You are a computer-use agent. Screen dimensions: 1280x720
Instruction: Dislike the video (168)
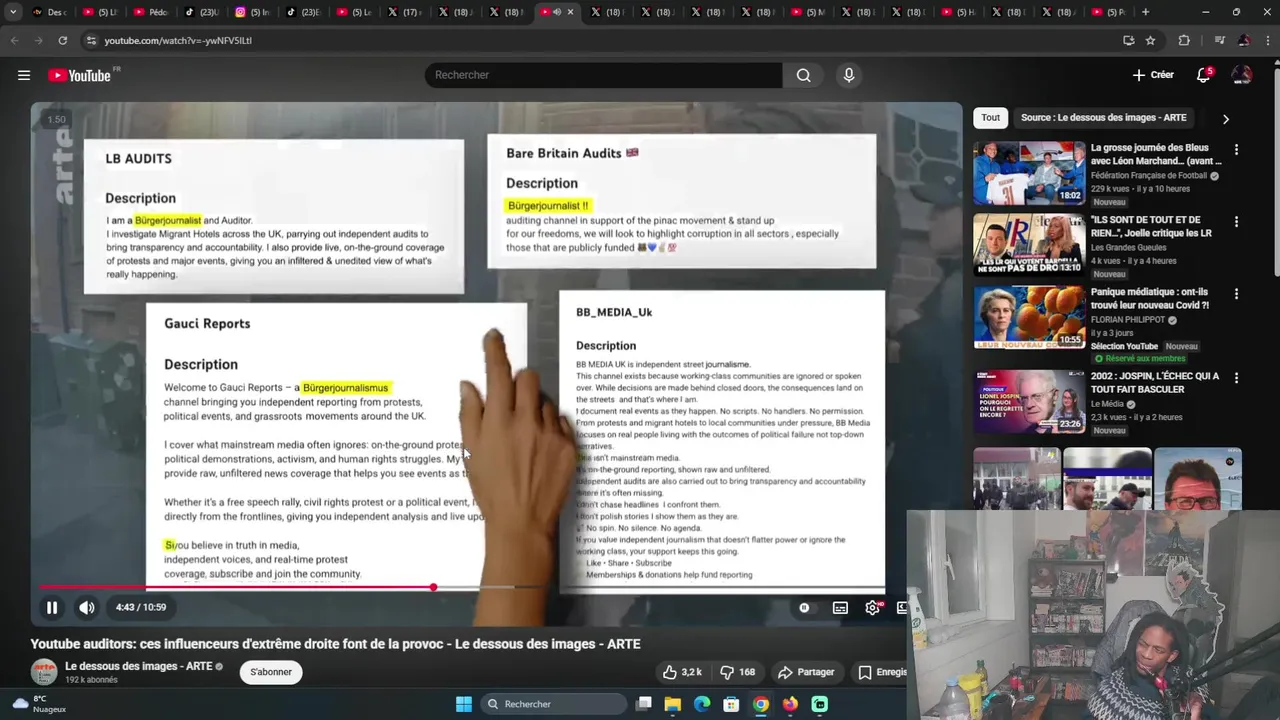739,672
